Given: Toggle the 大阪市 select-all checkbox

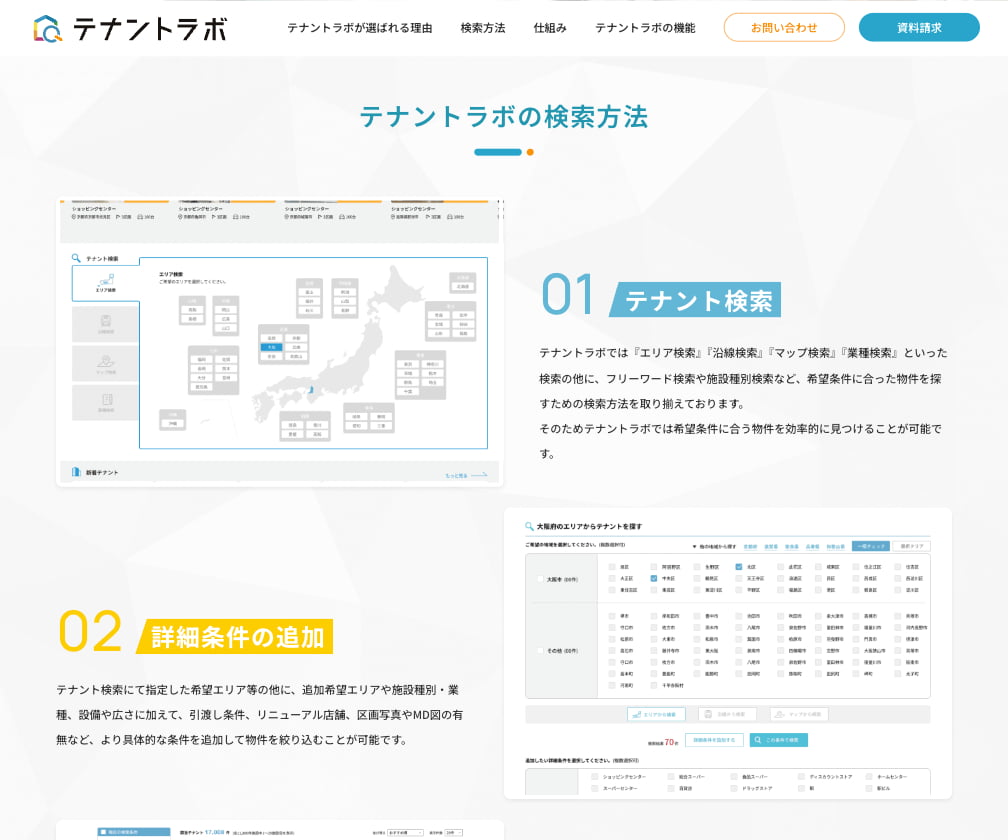Looking at the screenshot, I should tap(541, 579).
